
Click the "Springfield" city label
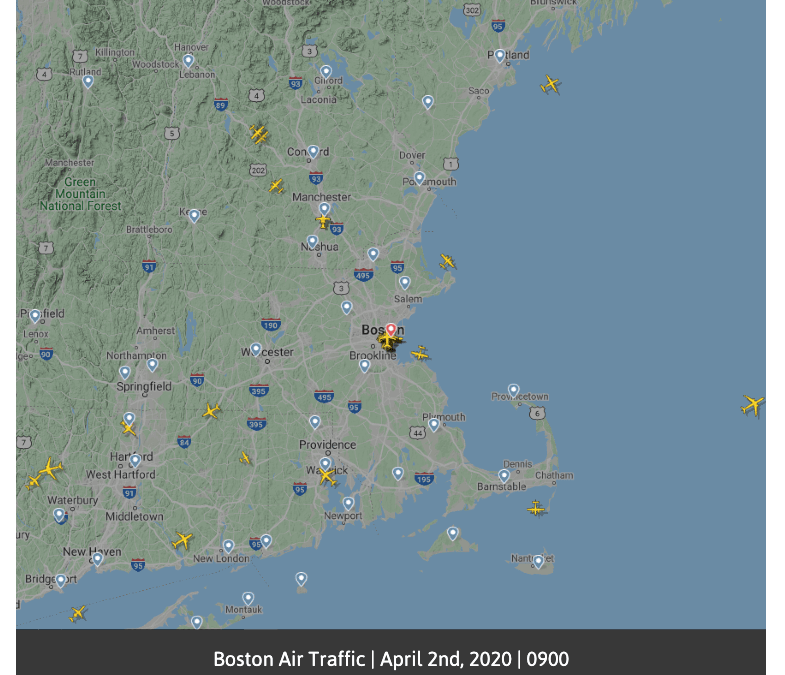144,387
